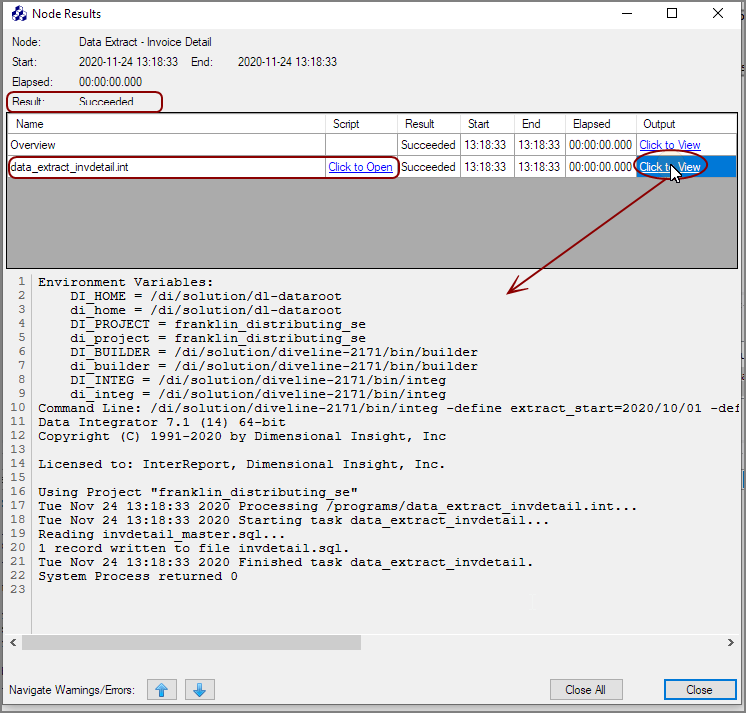Open script via Click to Open link
The image size is (746, 713).
360,167
